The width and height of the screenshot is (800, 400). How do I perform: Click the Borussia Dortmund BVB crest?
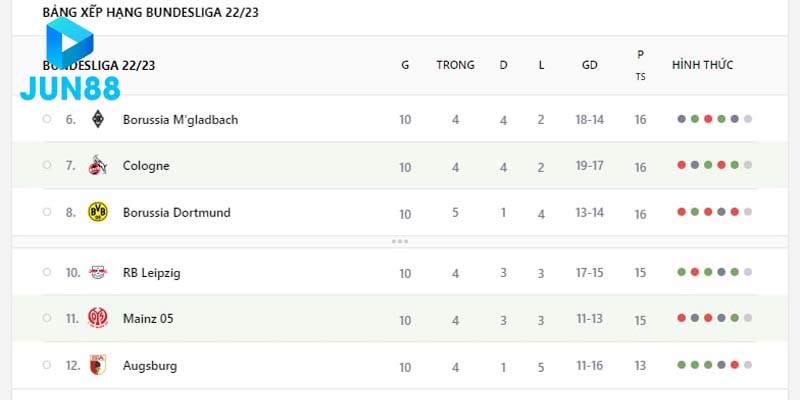point(98,213)
